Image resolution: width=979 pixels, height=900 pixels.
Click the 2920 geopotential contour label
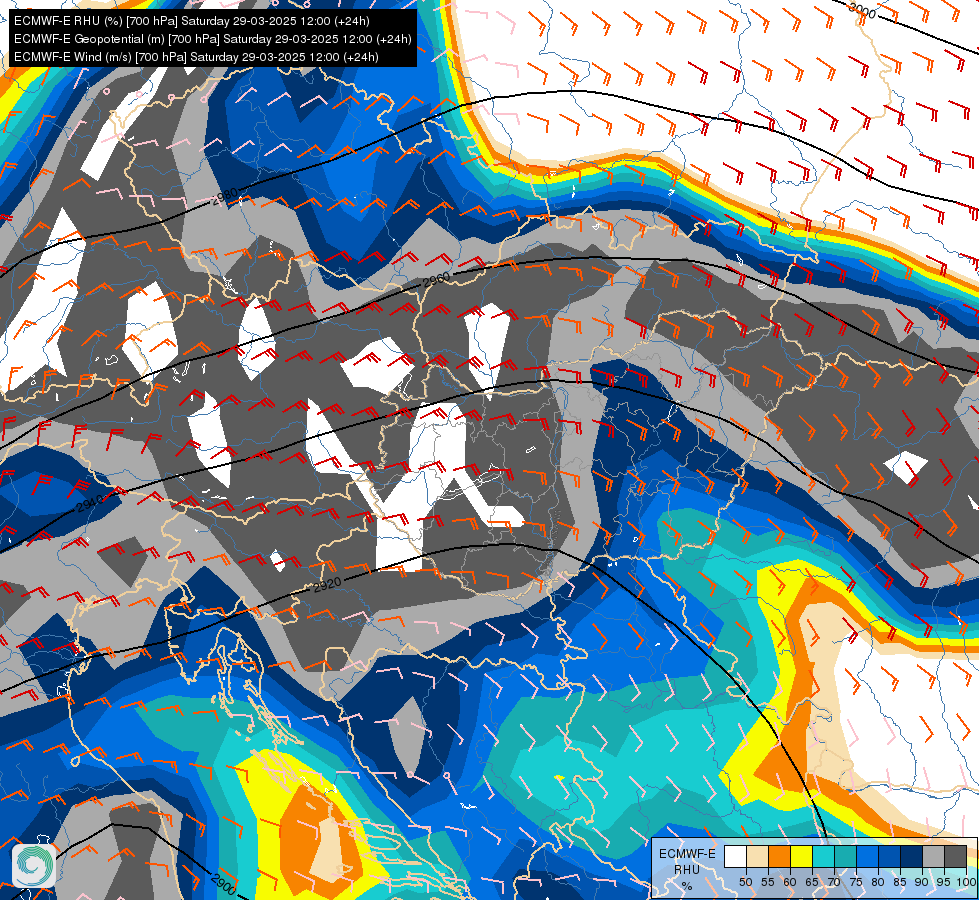coord(327,585)
